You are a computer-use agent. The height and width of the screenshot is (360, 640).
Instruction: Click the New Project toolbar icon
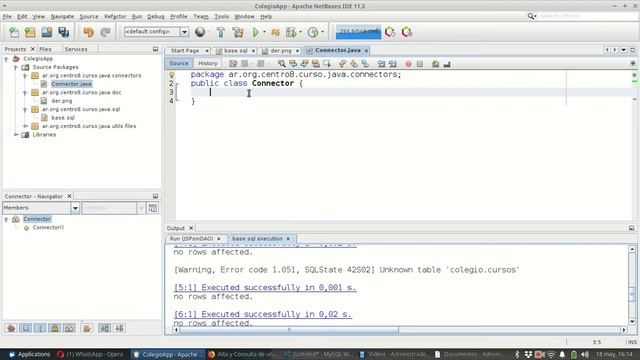tap(30, 32)
